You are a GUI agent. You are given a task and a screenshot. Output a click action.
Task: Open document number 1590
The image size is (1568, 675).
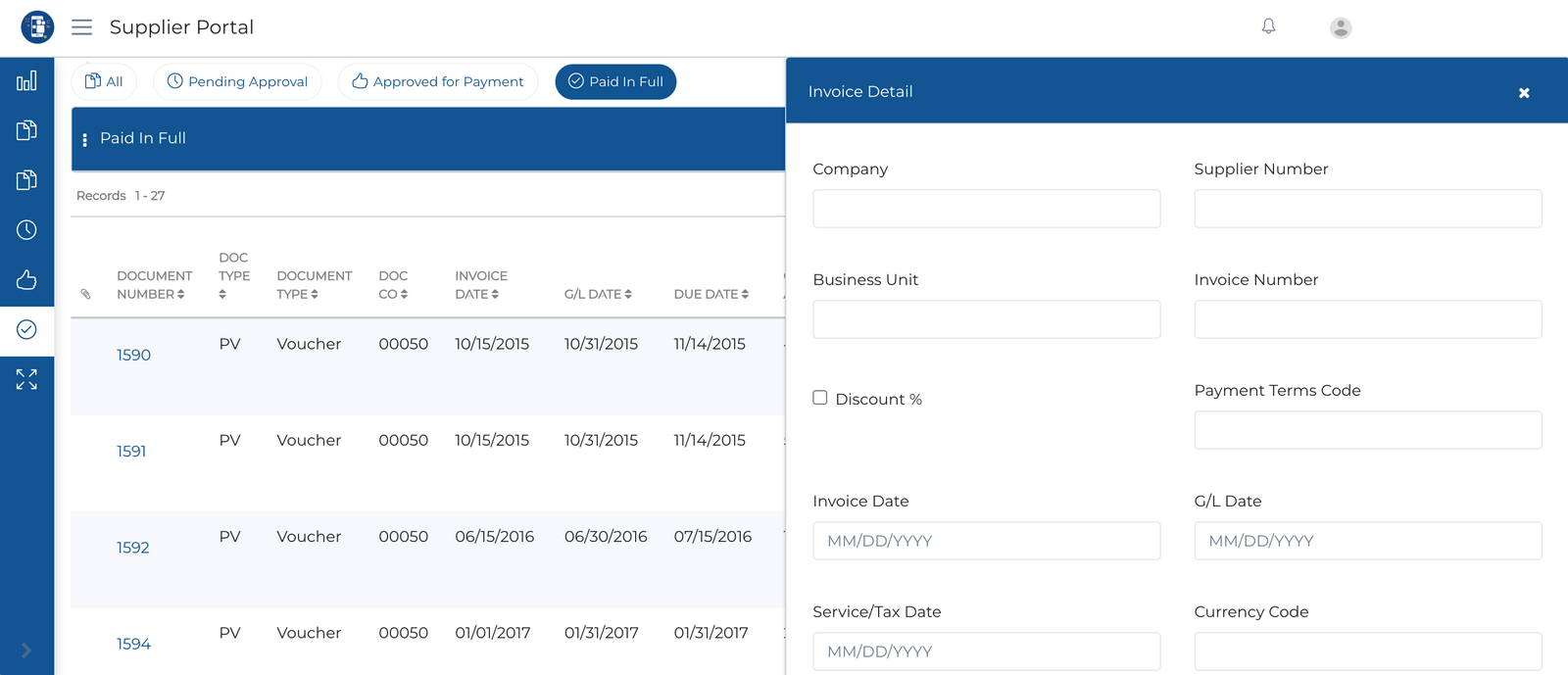coord(133,356)
